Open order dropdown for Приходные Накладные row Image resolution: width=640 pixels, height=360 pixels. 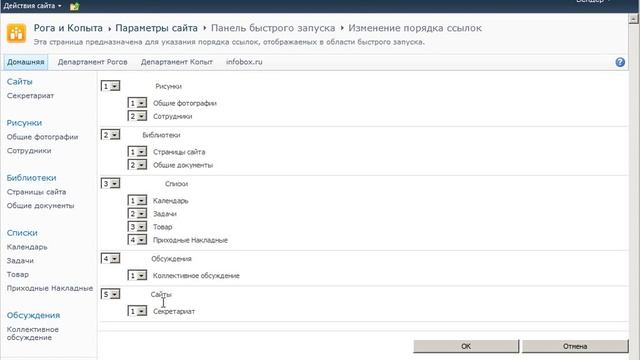tap(137, 240)
